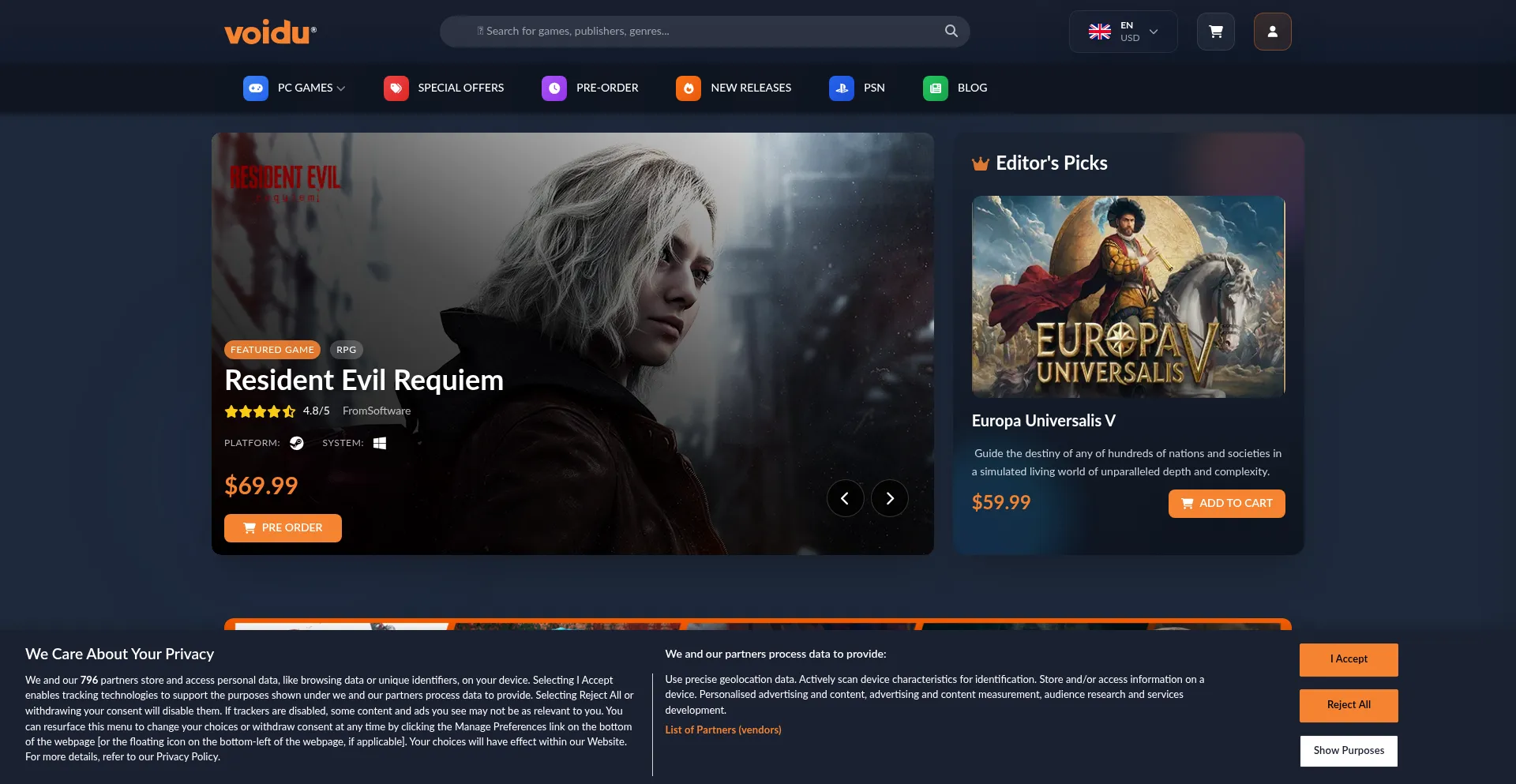
Task: Open the Special Offers menu item
Action: (460, 88)
